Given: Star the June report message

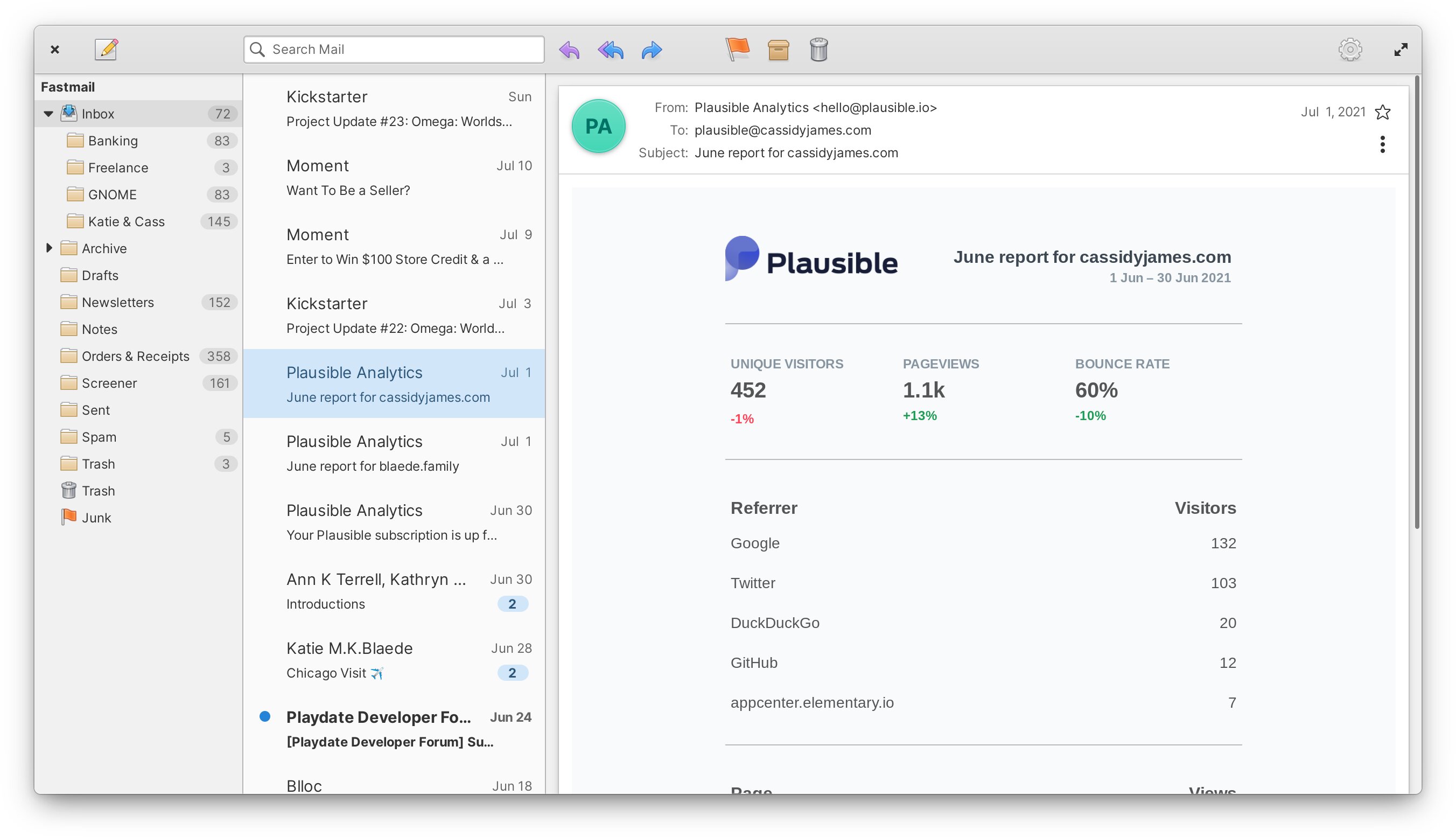Looking at the screenshot, I should (1382, 112).
